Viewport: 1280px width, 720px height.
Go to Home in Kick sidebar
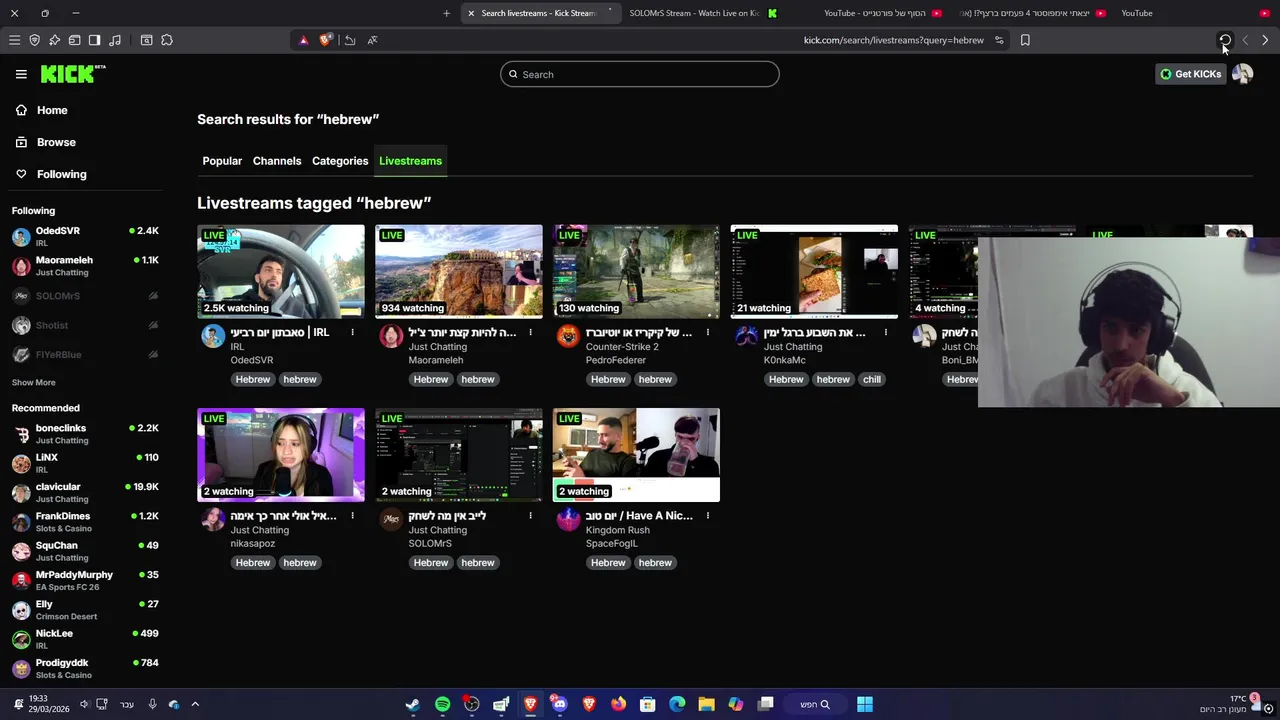[x=52, y=110]
